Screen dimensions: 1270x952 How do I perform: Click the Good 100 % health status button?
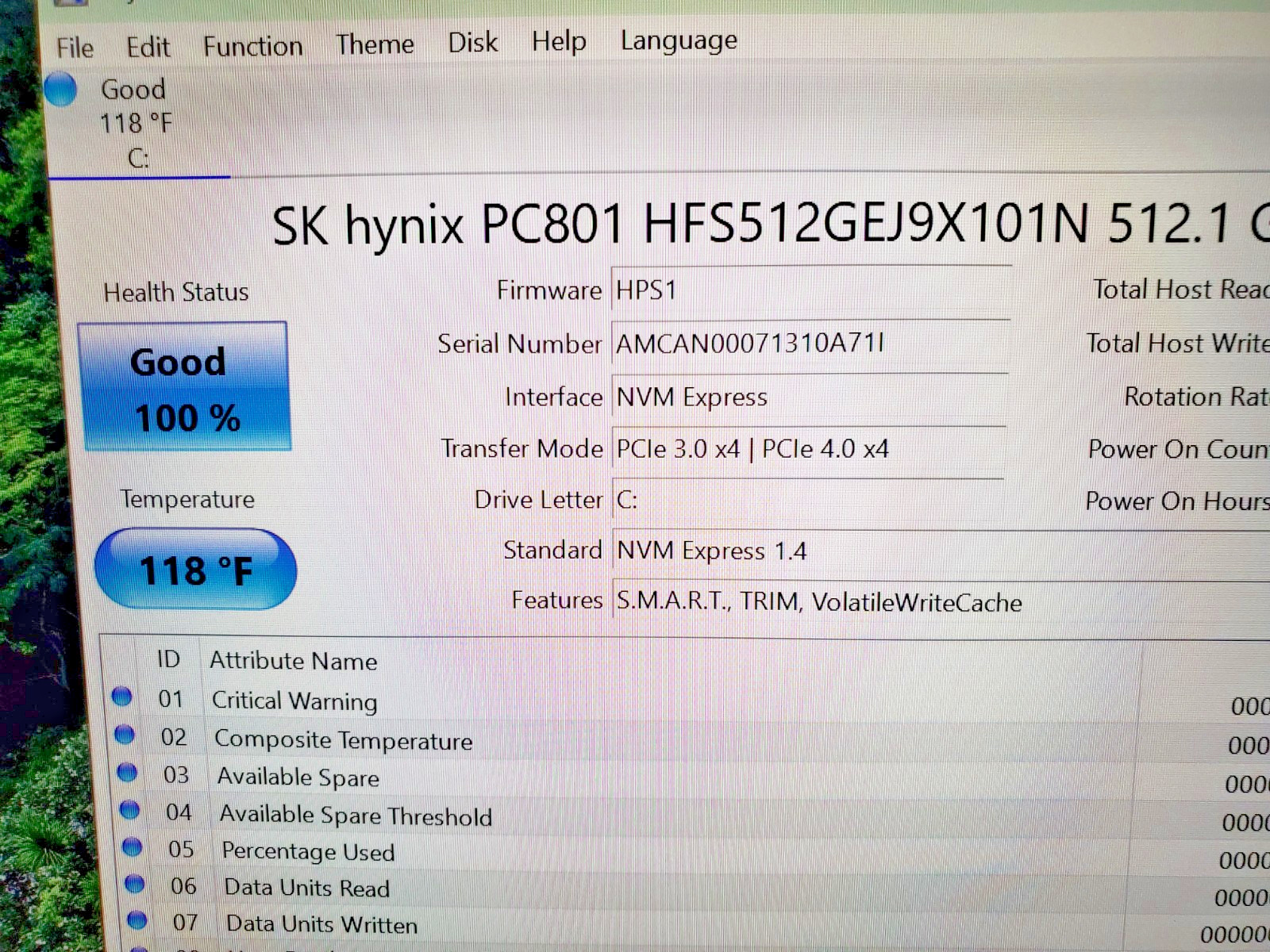184,387
